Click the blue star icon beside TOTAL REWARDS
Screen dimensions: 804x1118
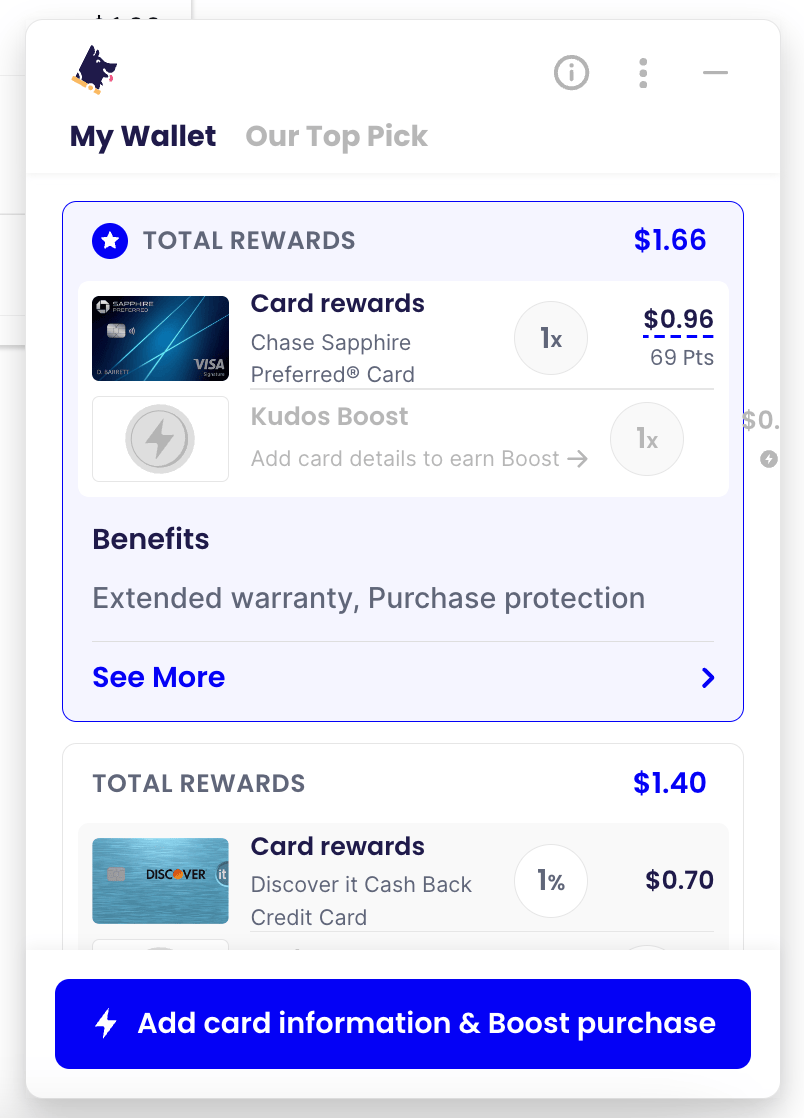click(110, 240)
